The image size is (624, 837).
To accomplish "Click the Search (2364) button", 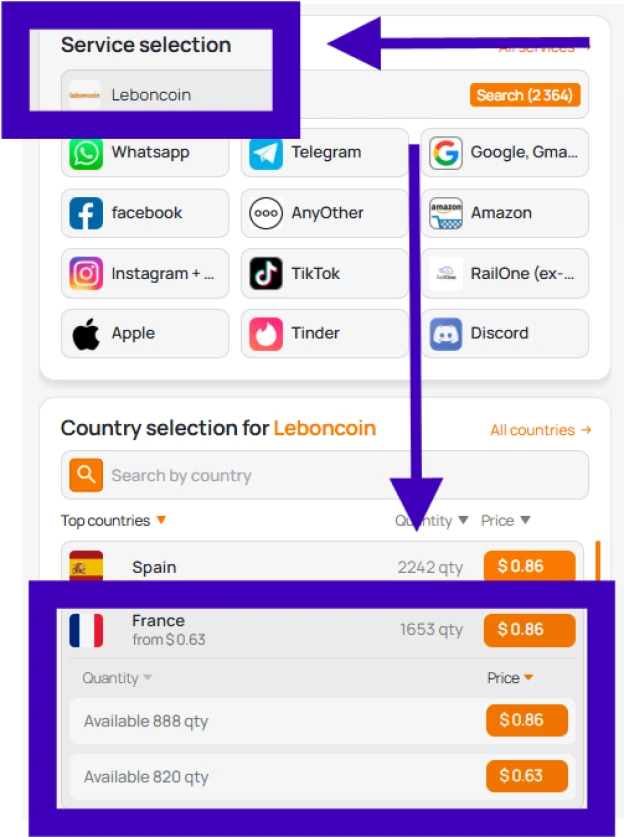I will (524, 95).
